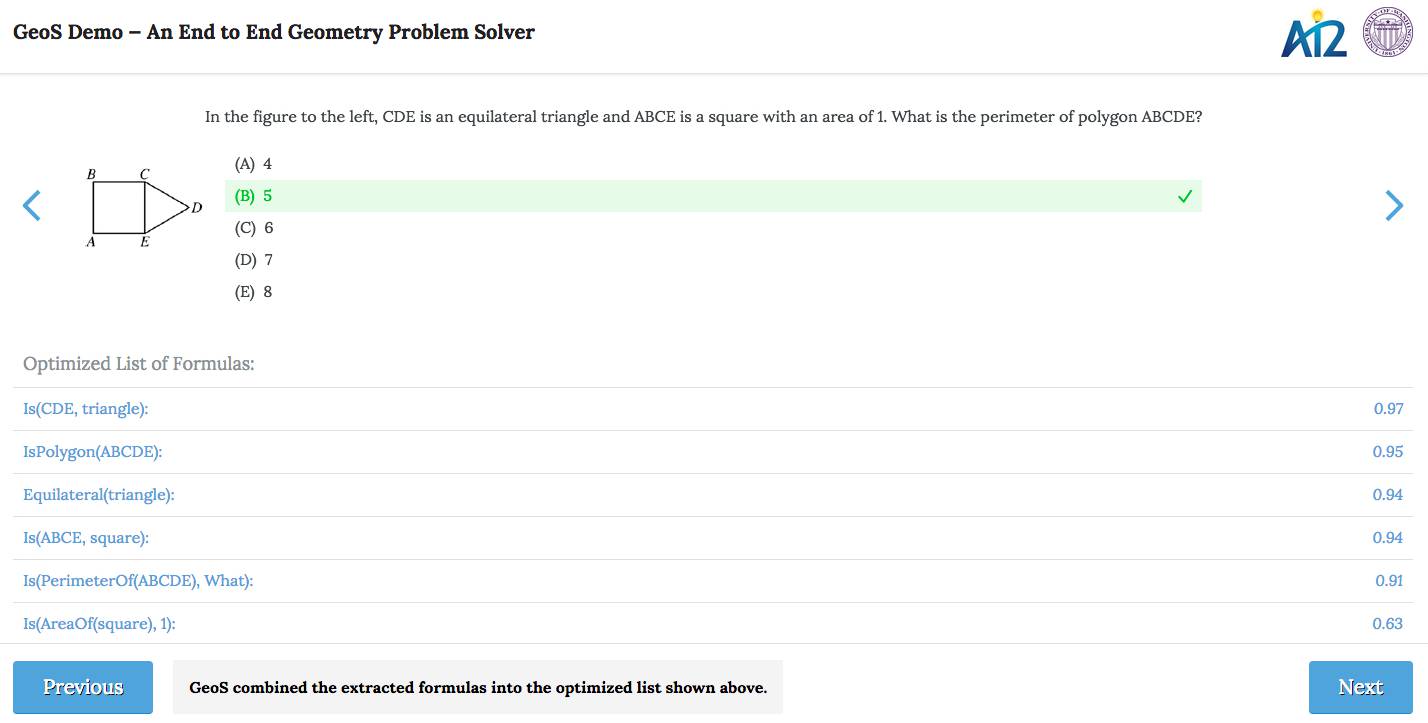Select answer choice (A) 4
1428x723 pixels.
point(253,164)
